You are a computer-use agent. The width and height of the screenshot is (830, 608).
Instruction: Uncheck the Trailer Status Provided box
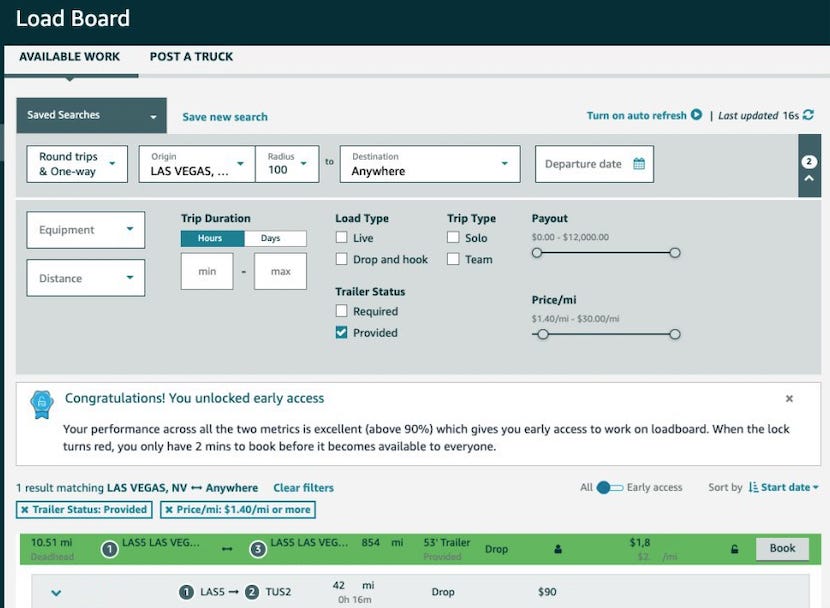pos(341,332)
